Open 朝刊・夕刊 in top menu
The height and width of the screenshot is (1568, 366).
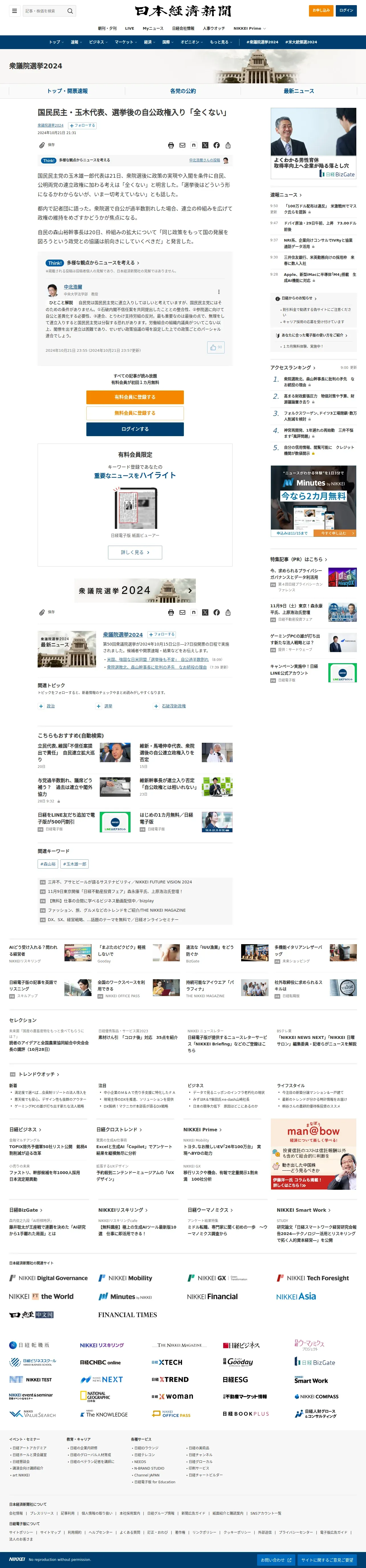click(107, 28)
